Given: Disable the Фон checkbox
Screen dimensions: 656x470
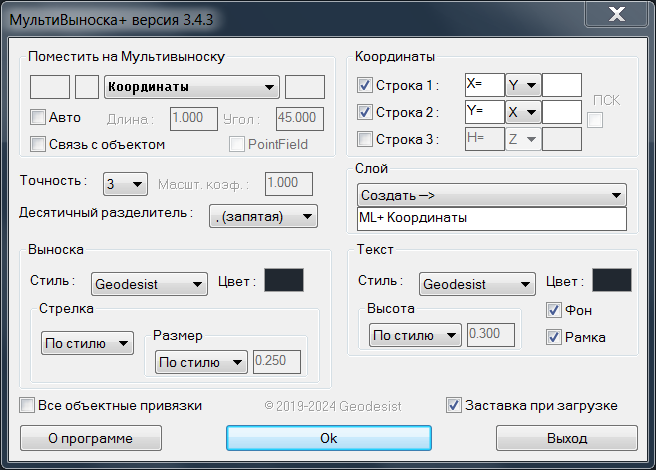Looking at the screenshot, I should click(554, 311).
